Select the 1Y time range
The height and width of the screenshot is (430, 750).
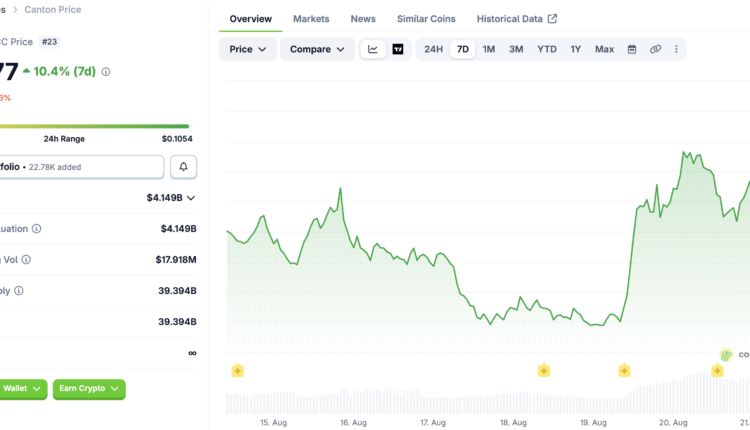click(x=575, y=49)
